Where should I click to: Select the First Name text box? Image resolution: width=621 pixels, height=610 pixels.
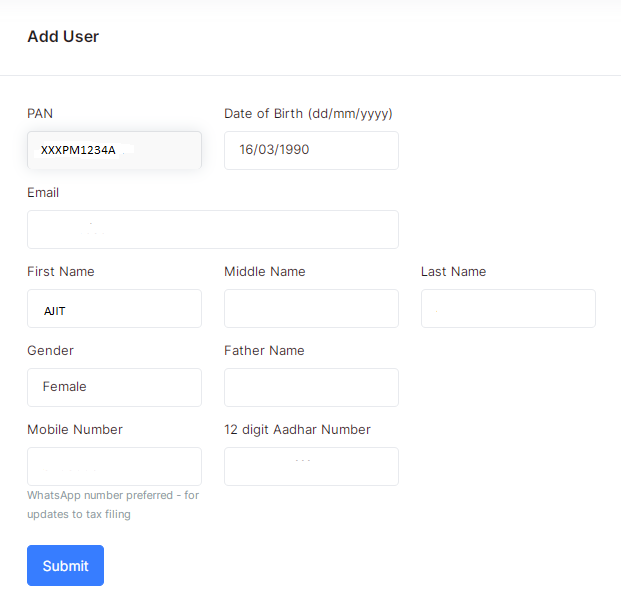point(114,309)
